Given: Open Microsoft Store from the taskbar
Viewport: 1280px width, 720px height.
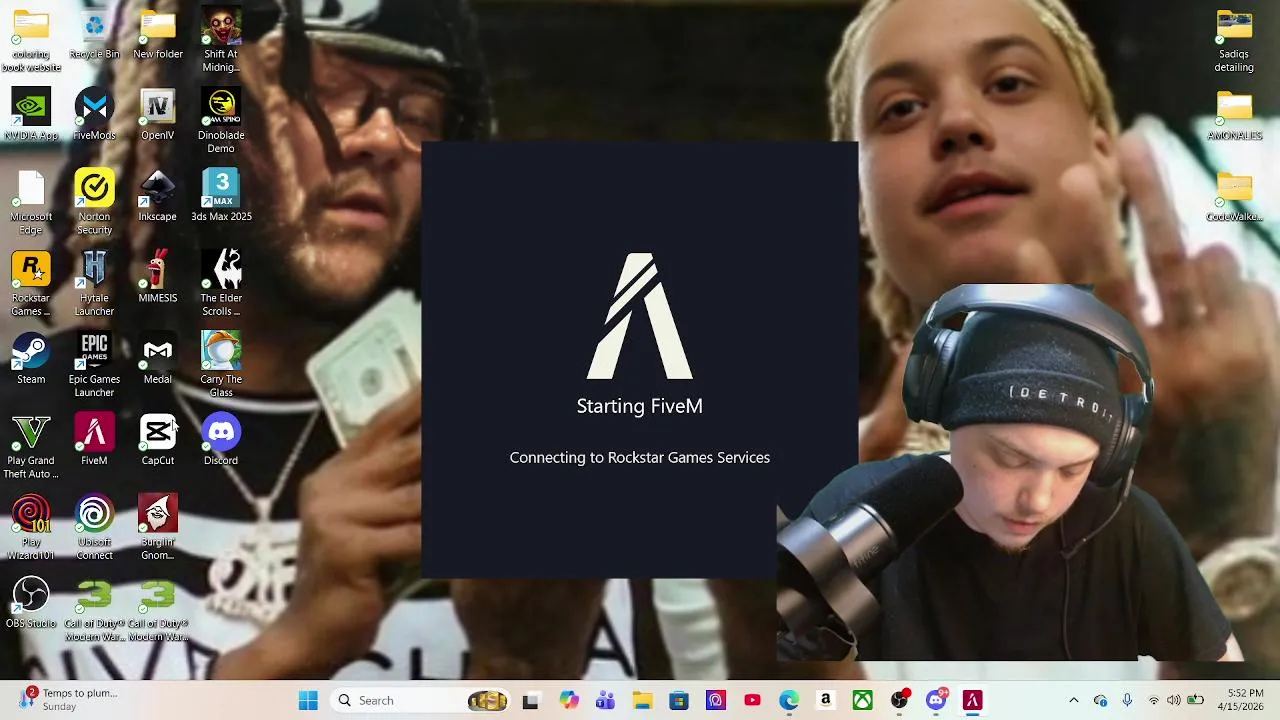Looking at the screenshot, I should [x=679, y=700].
